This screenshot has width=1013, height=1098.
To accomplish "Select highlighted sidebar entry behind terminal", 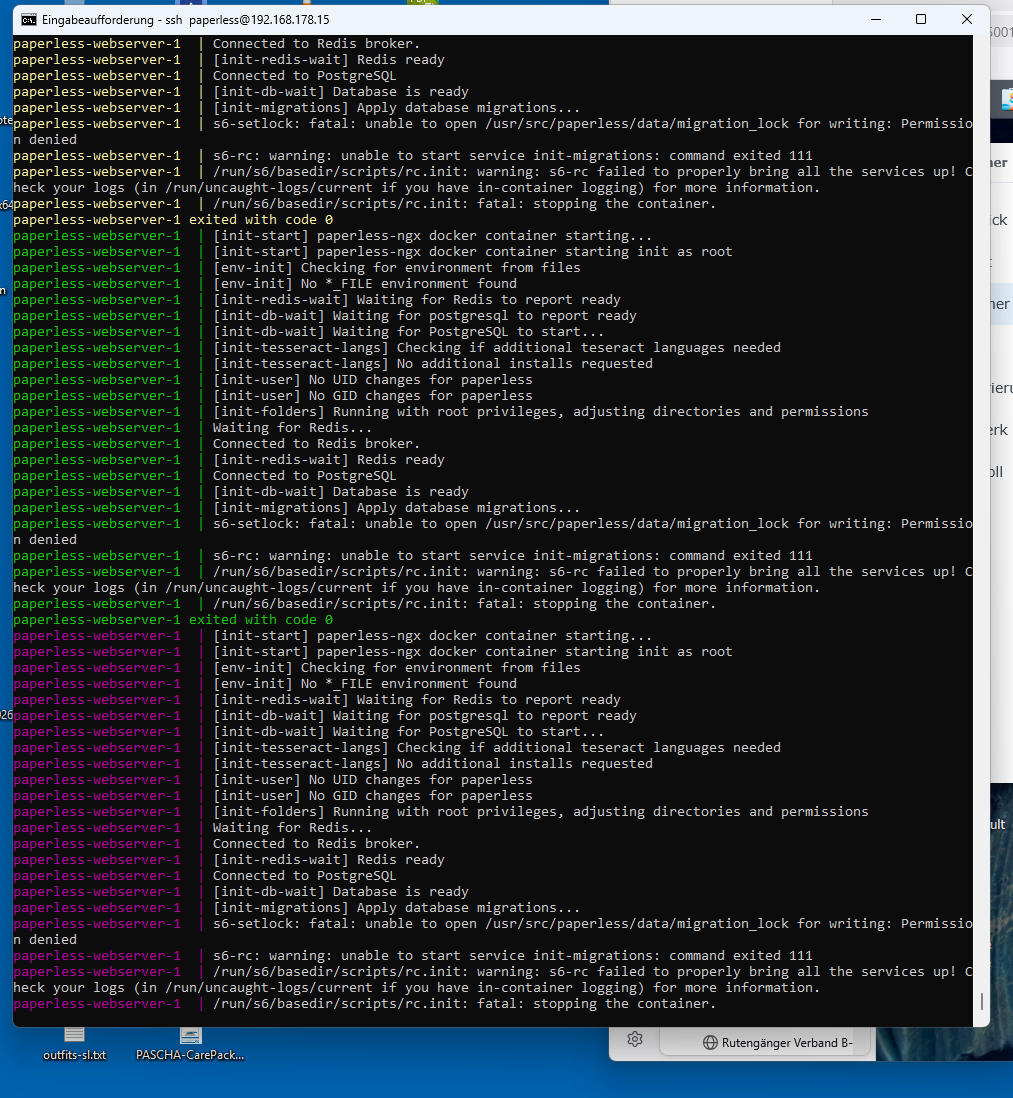I will [1000, 304].
